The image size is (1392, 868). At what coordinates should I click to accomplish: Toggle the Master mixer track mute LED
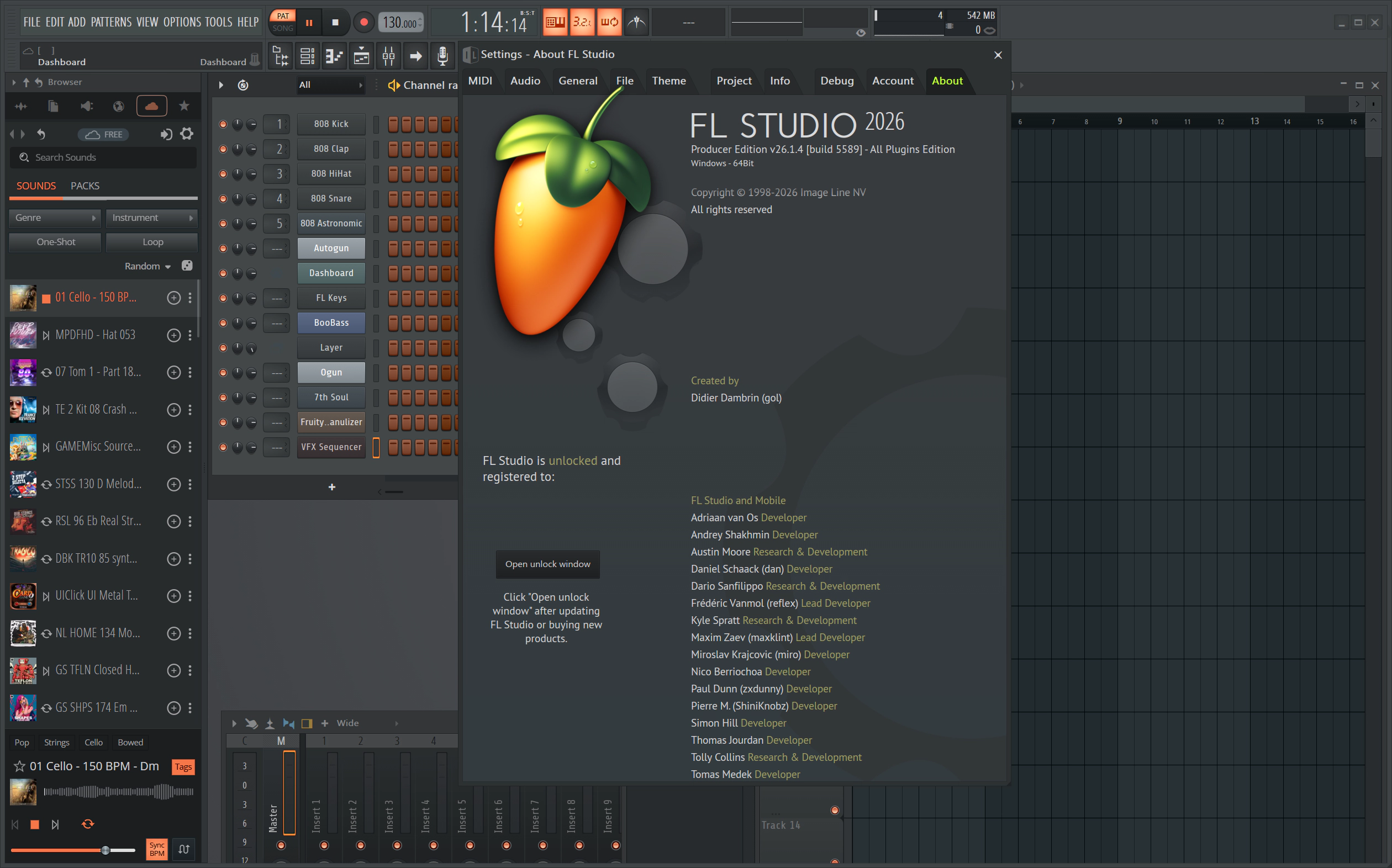(281, 845)
